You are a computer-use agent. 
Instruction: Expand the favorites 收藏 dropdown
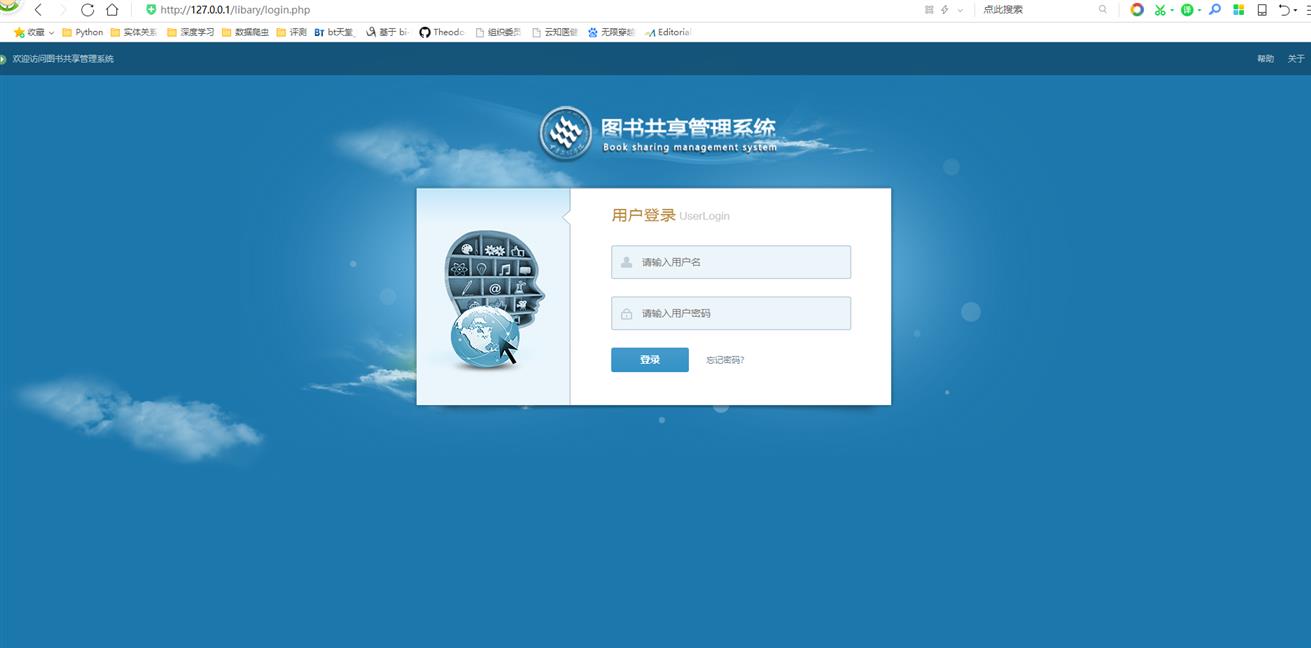point(51,32)
